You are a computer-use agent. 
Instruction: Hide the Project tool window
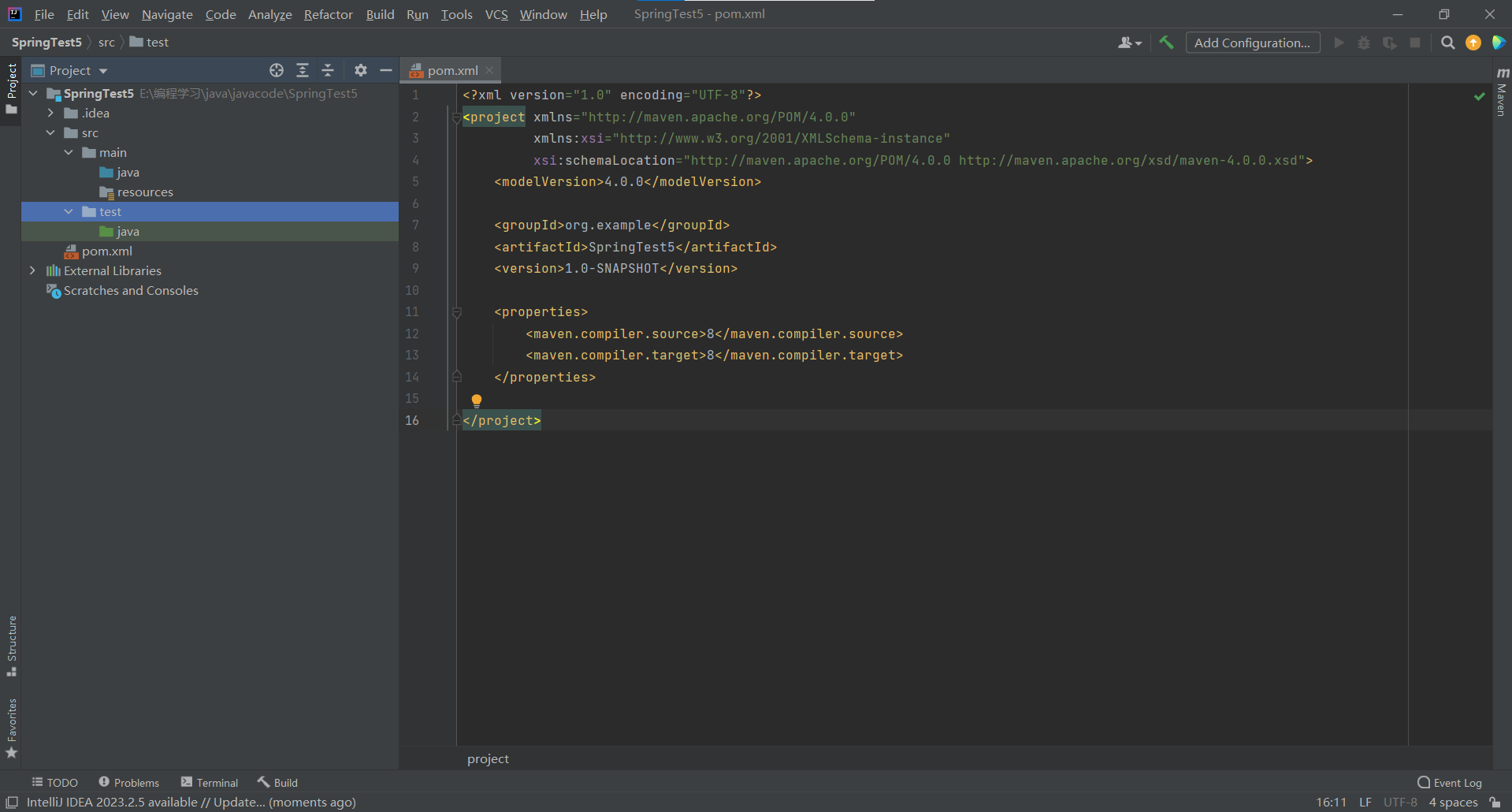click(386, 70)
